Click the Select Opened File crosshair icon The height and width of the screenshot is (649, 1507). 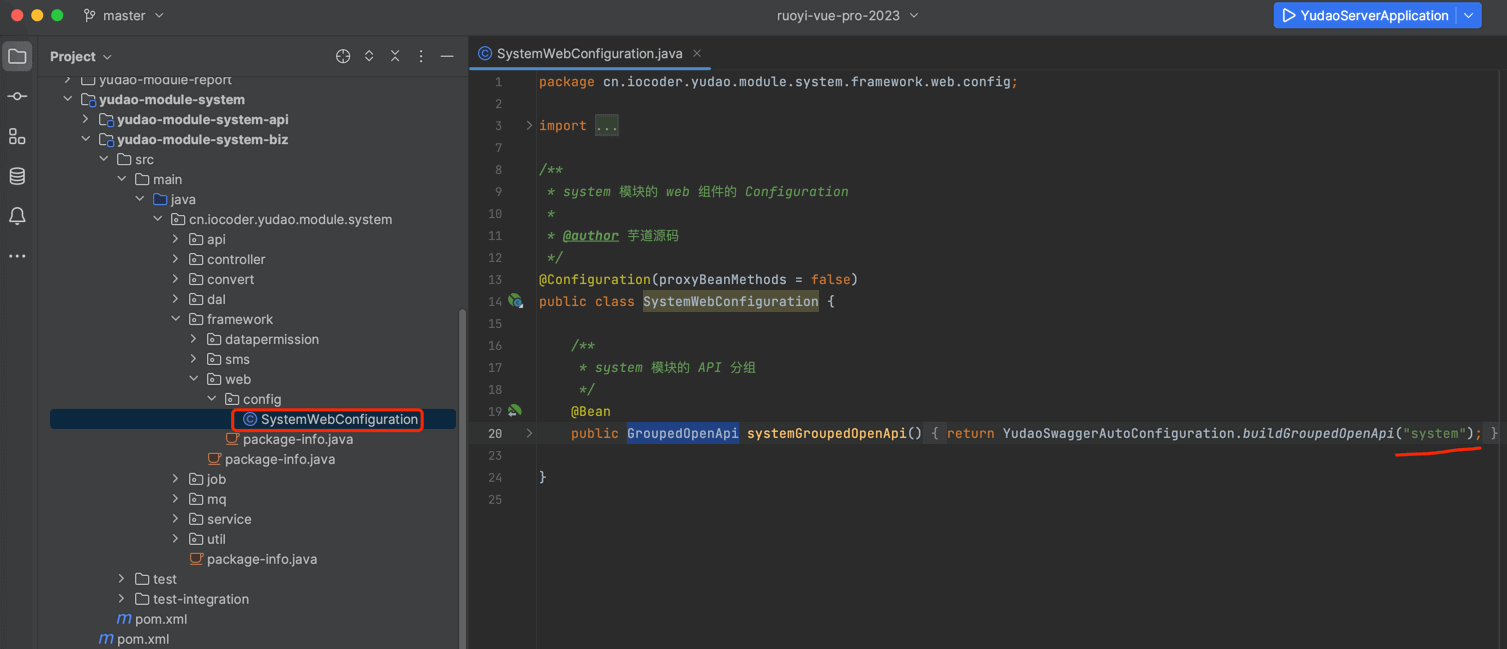[x=343, y=56]
